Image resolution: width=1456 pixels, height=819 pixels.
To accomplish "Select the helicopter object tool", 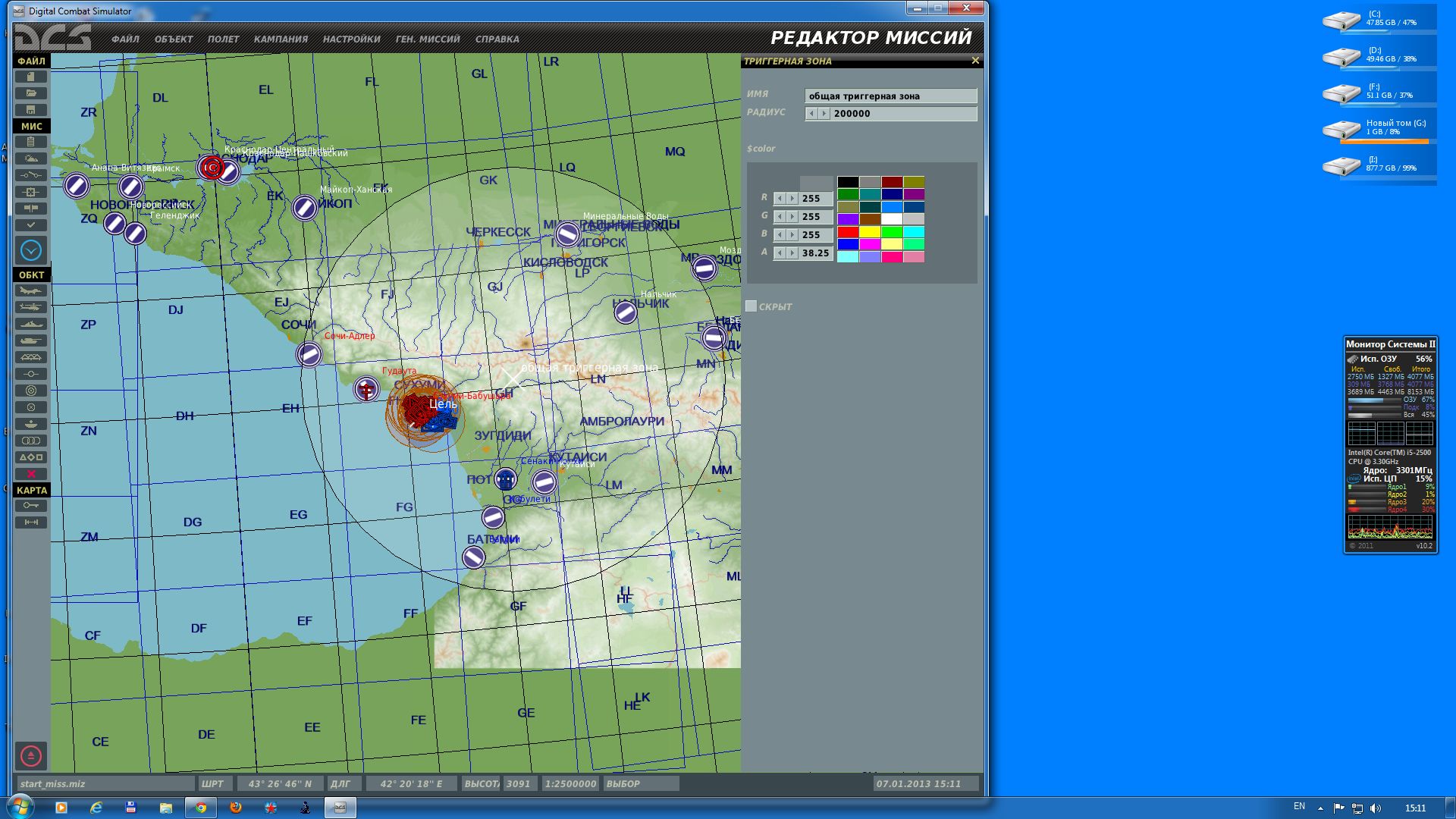I will point(31,308).
